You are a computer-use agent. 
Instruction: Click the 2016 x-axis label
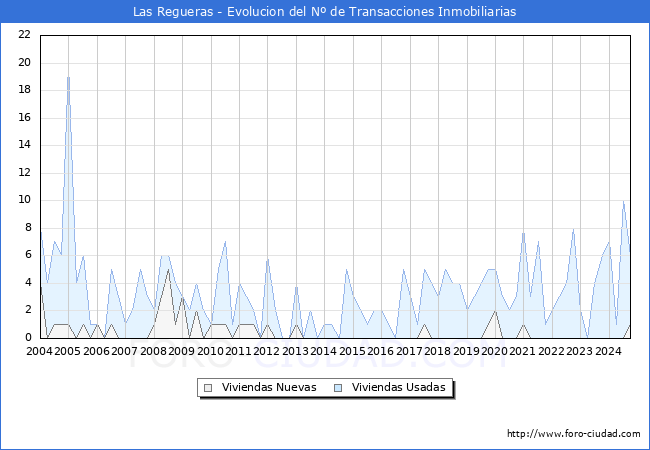click(x=381, y=351)
